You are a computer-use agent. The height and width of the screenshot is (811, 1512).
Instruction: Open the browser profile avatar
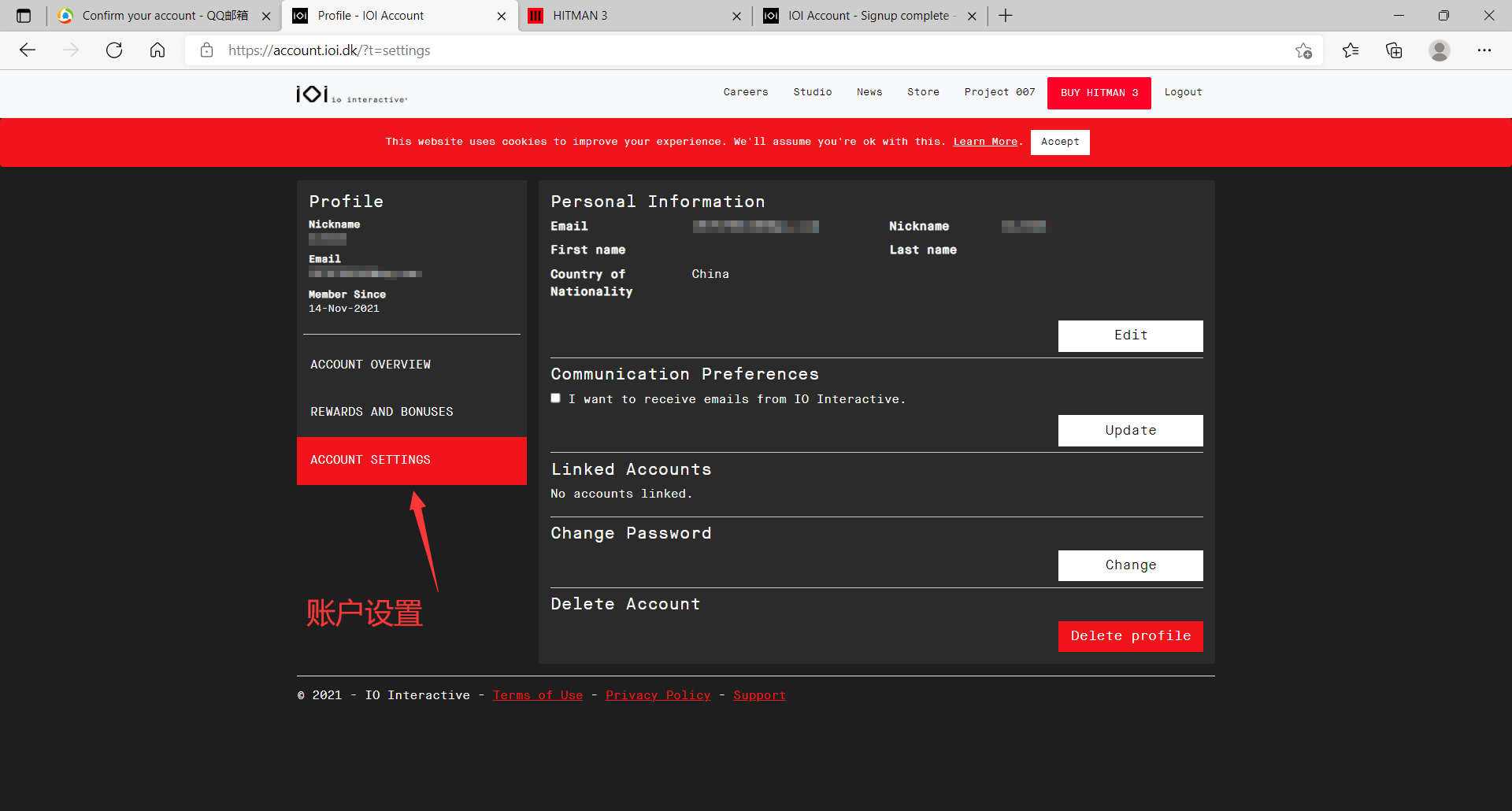point(1440,50)
